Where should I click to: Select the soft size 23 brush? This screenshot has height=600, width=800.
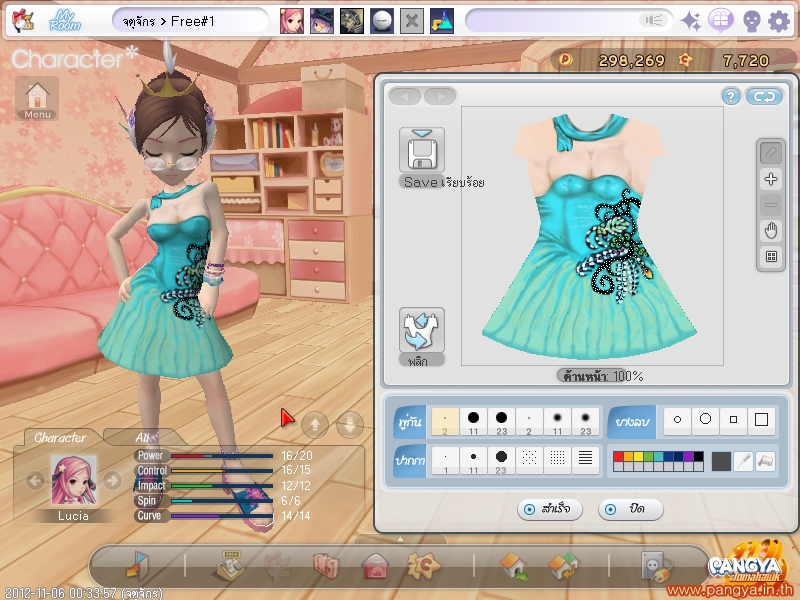(585, 422)
